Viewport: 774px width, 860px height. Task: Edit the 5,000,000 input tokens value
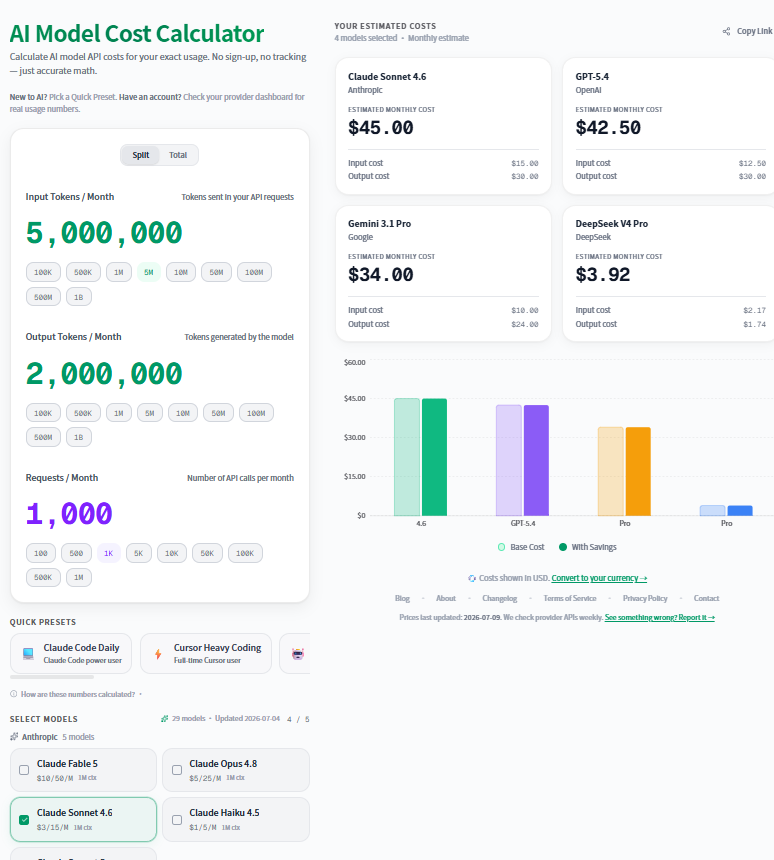click(x=104, y=233)
